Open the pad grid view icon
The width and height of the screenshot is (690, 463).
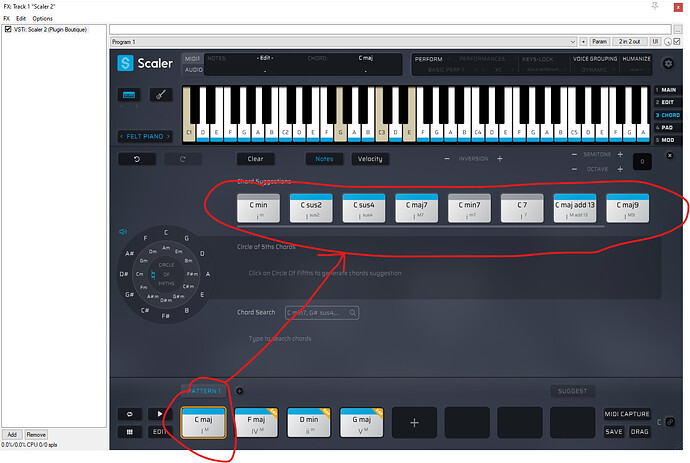pyautogui.click(x=130, y=432)
